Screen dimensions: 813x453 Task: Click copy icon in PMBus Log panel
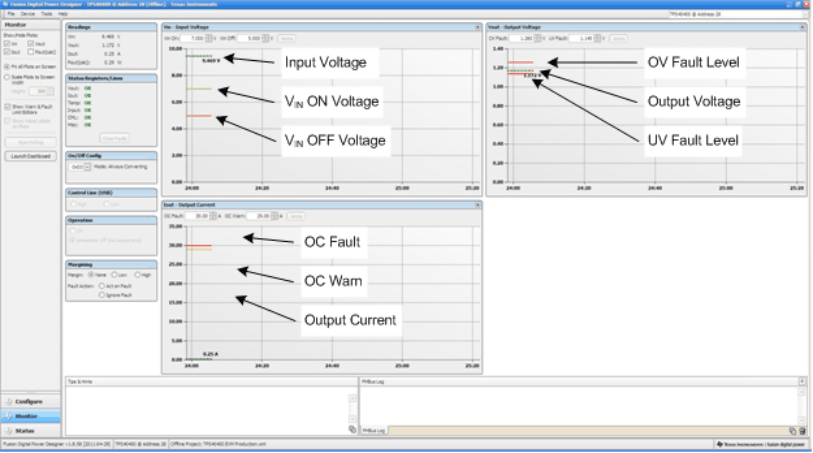792,429
